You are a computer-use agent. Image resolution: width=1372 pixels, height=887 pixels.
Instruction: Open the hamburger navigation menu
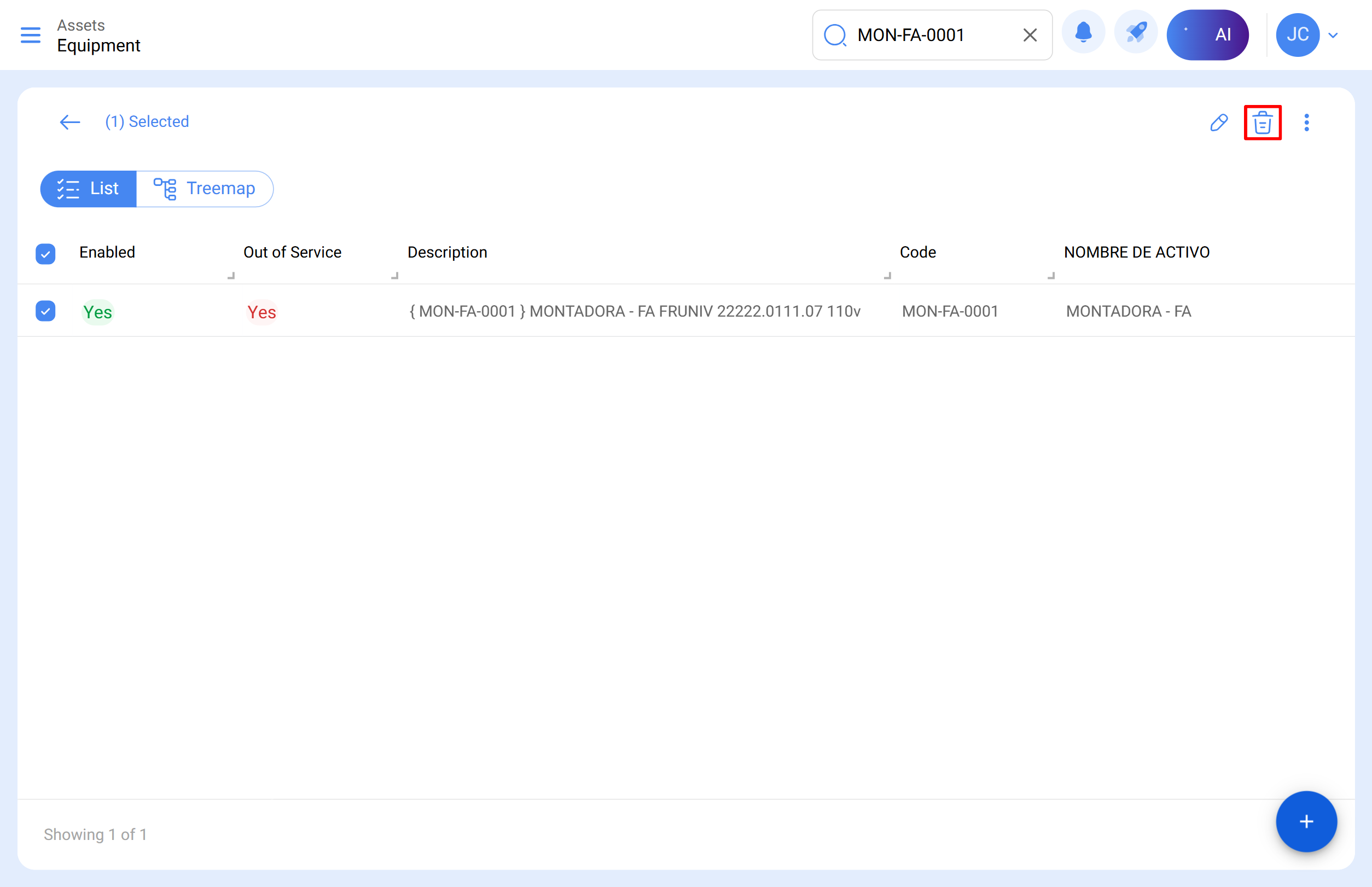coord(31,35)
